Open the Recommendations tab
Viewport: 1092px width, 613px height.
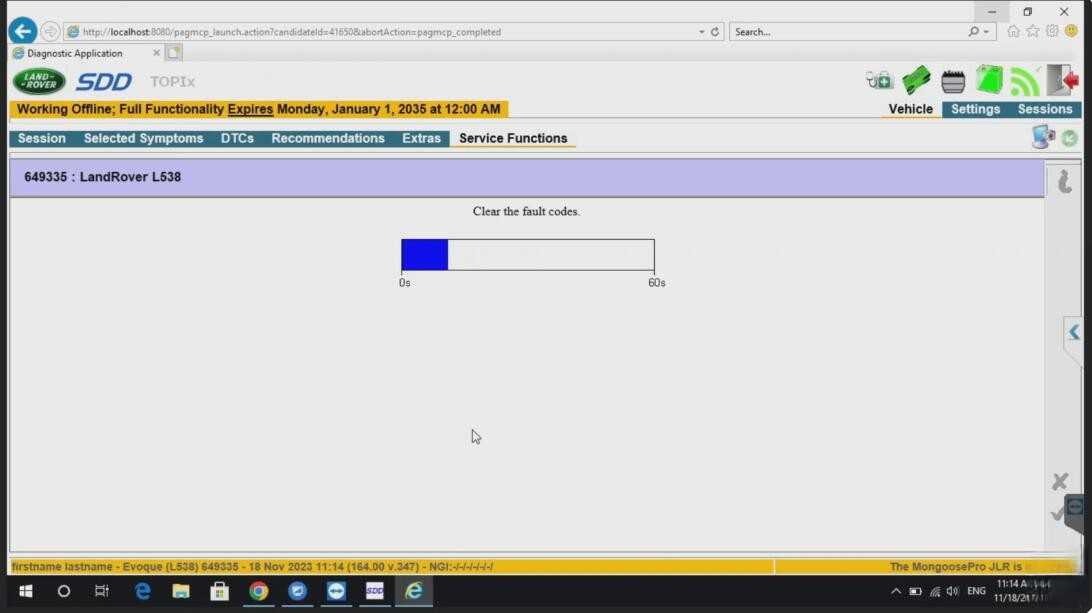click(x=327, y=138)
